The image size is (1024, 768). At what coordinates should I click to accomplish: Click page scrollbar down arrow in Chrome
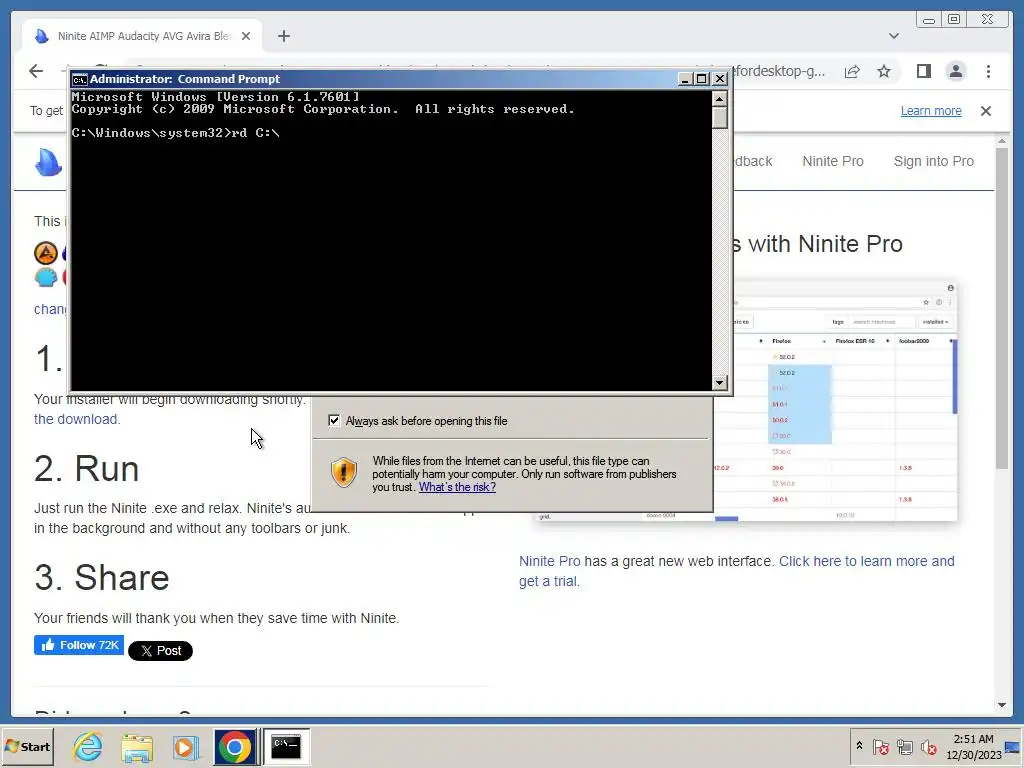point(1002,705)
